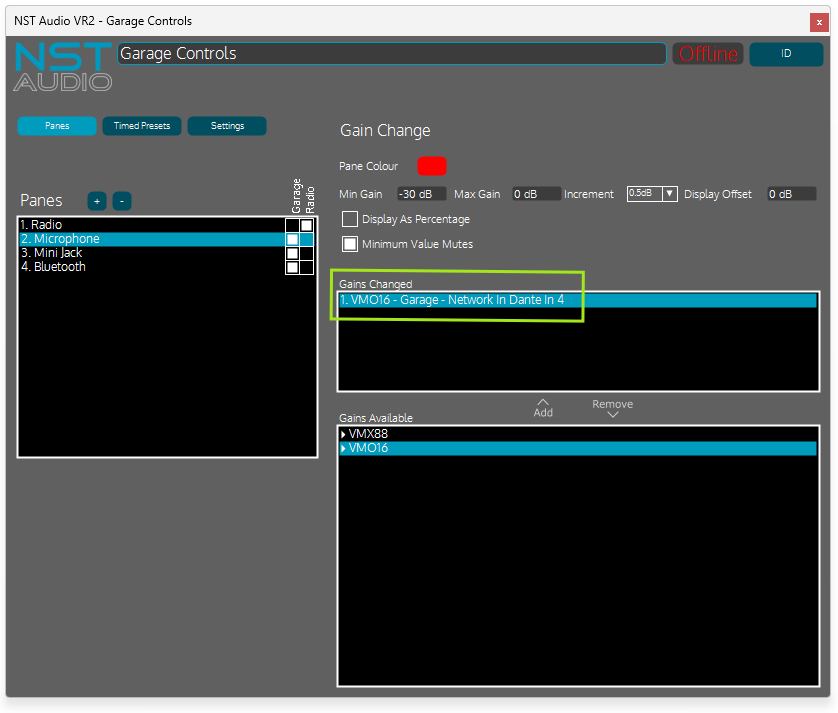Toggle Garage column checkbox for Mini Jack pane
This screenshot has width=838, height=713.
click(292, 254)
